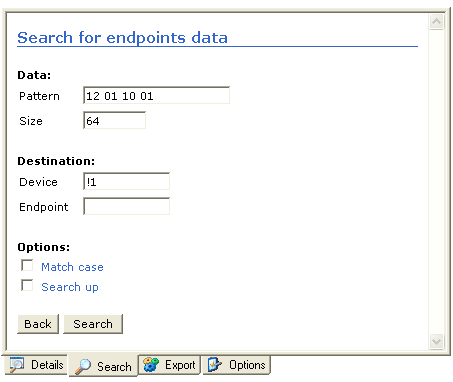Click the Search button to start searching
This screenshot has width=453, height=382.
pyautogui.click(x=93, y=324)
